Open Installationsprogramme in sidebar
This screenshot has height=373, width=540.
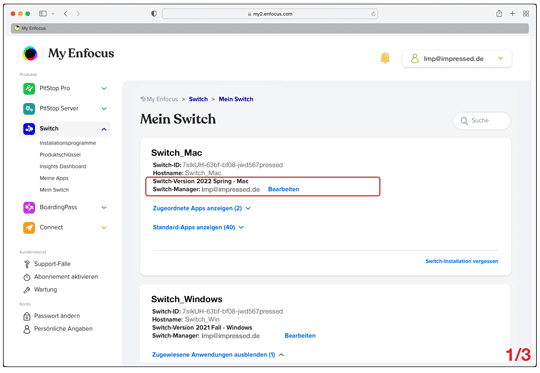click(68, 143)
